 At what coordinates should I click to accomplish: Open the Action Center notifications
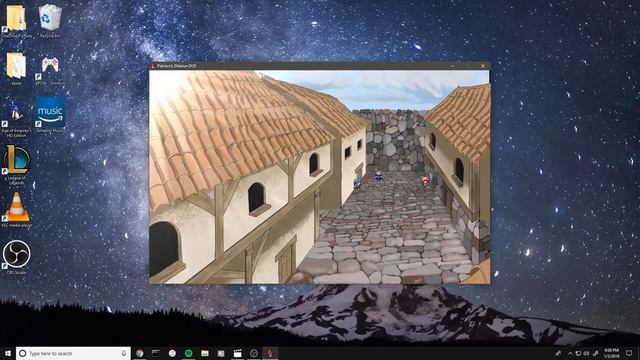pos(629,353)
